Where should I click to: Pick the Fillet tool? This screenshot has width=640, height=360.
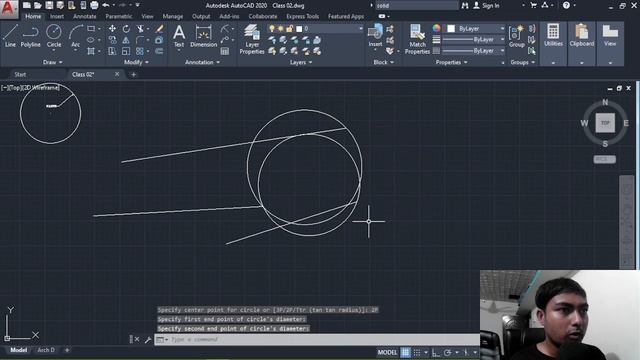(x=140, y=40)
